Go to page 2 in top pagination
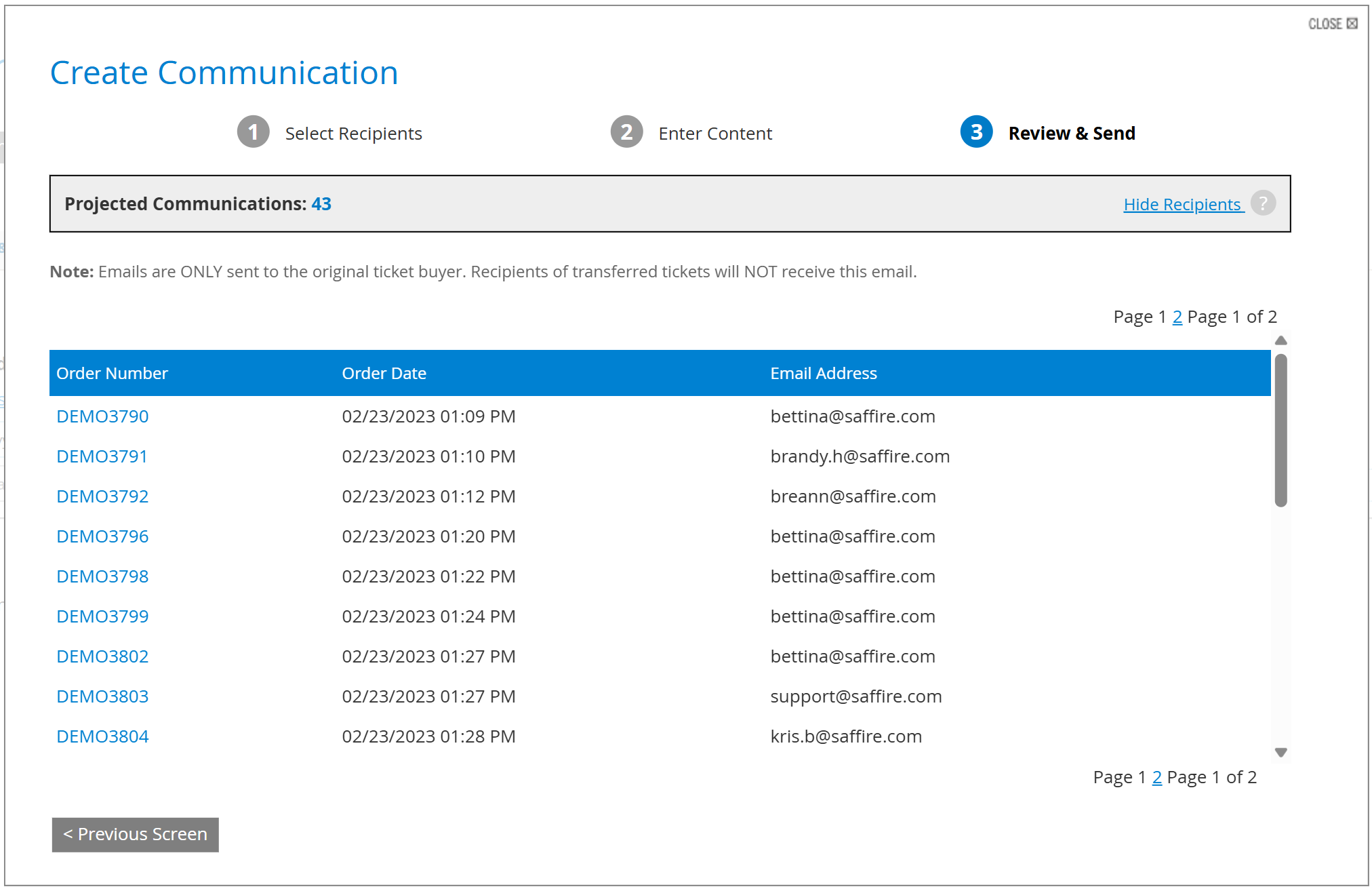 (x=1177, y=317)
